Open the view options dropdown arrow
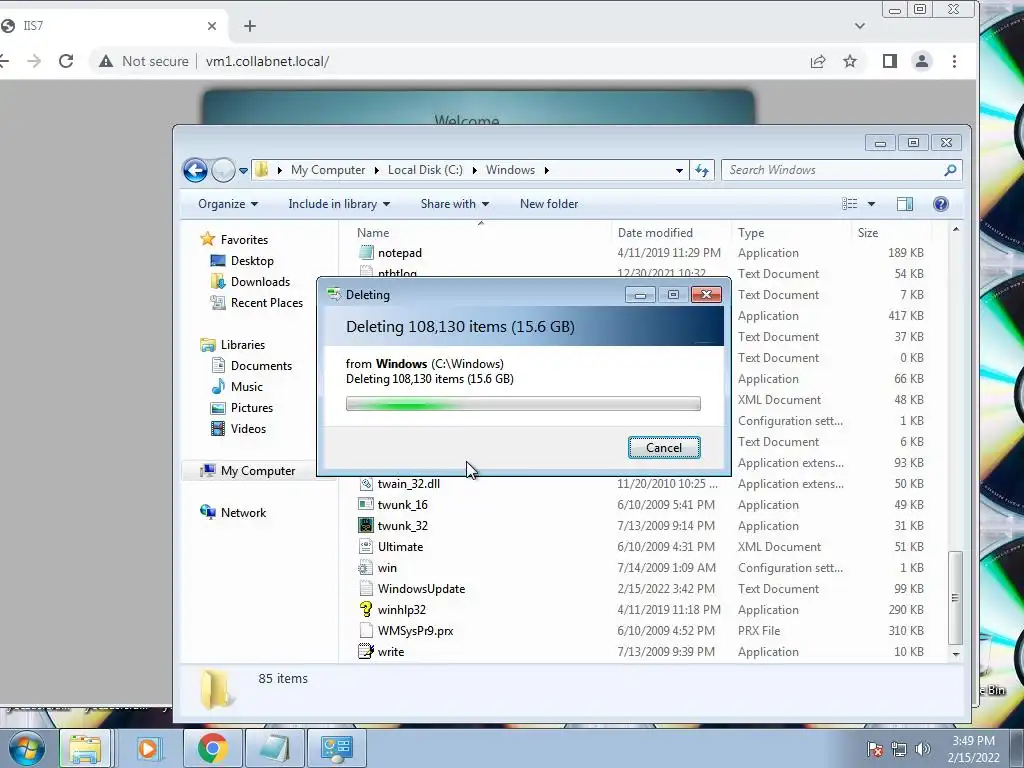 (x=871, y=204)
